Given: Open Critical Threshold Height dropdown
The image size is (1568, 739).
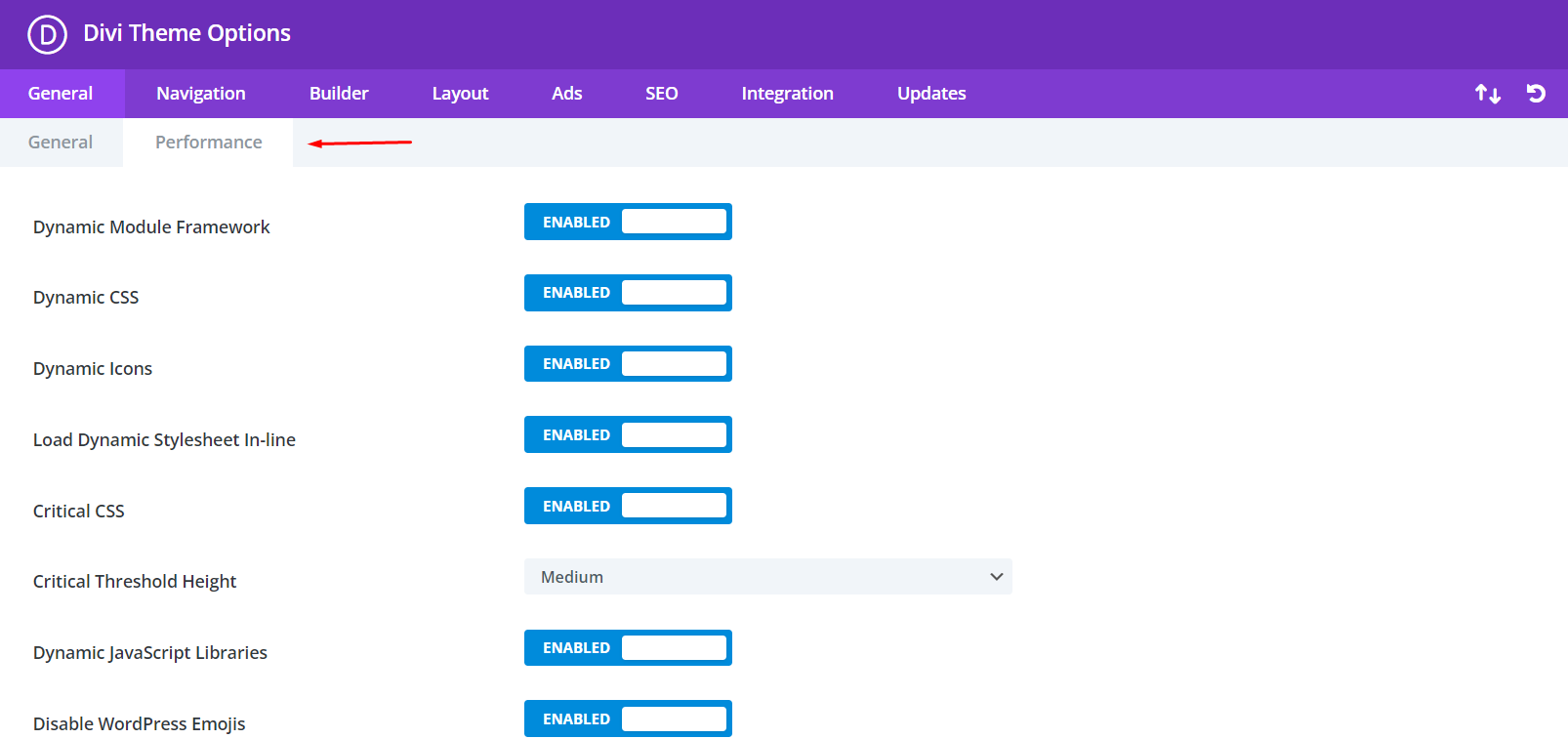Looking at the screenshot, I should pos(768,577).
